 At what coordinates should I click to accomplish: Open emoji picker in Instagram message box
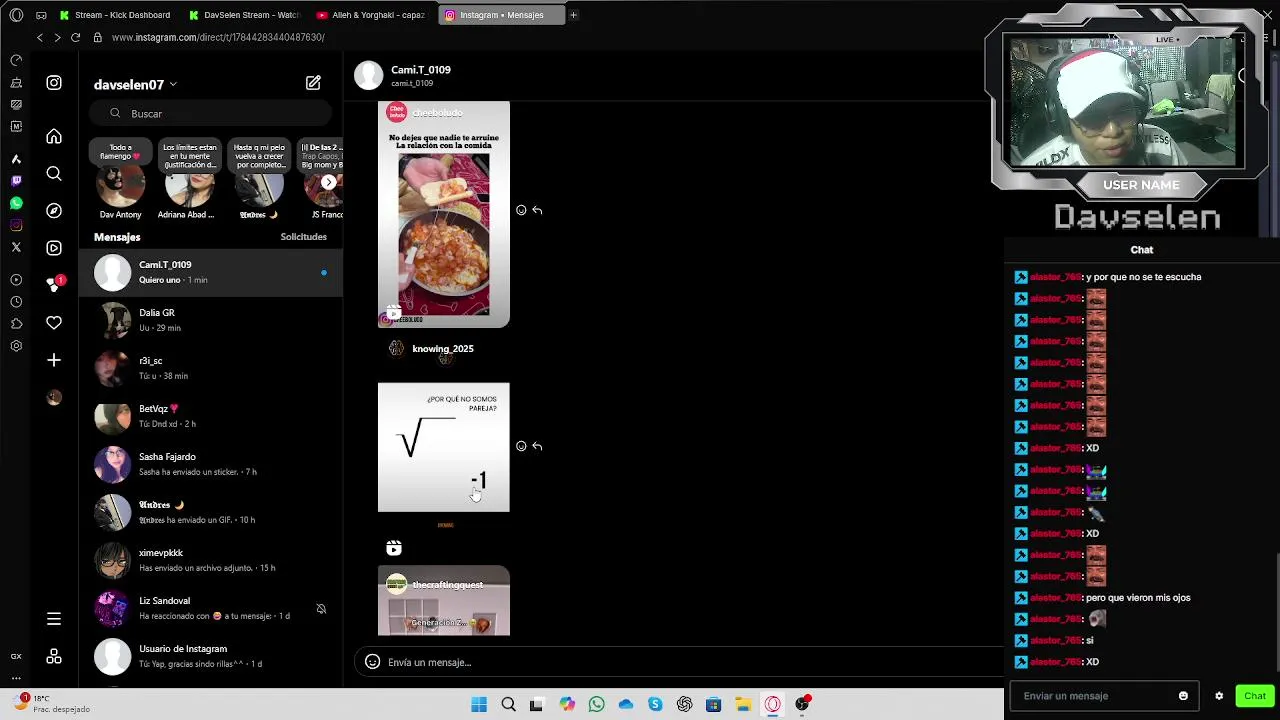tap(372, 662)
